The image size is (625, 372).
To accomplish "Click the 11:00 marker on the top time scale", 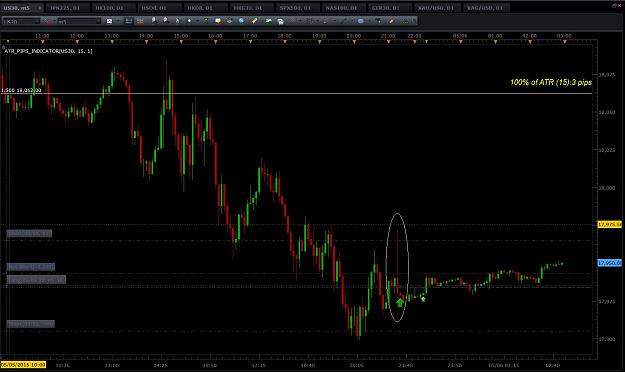I will tap(42, 36).
